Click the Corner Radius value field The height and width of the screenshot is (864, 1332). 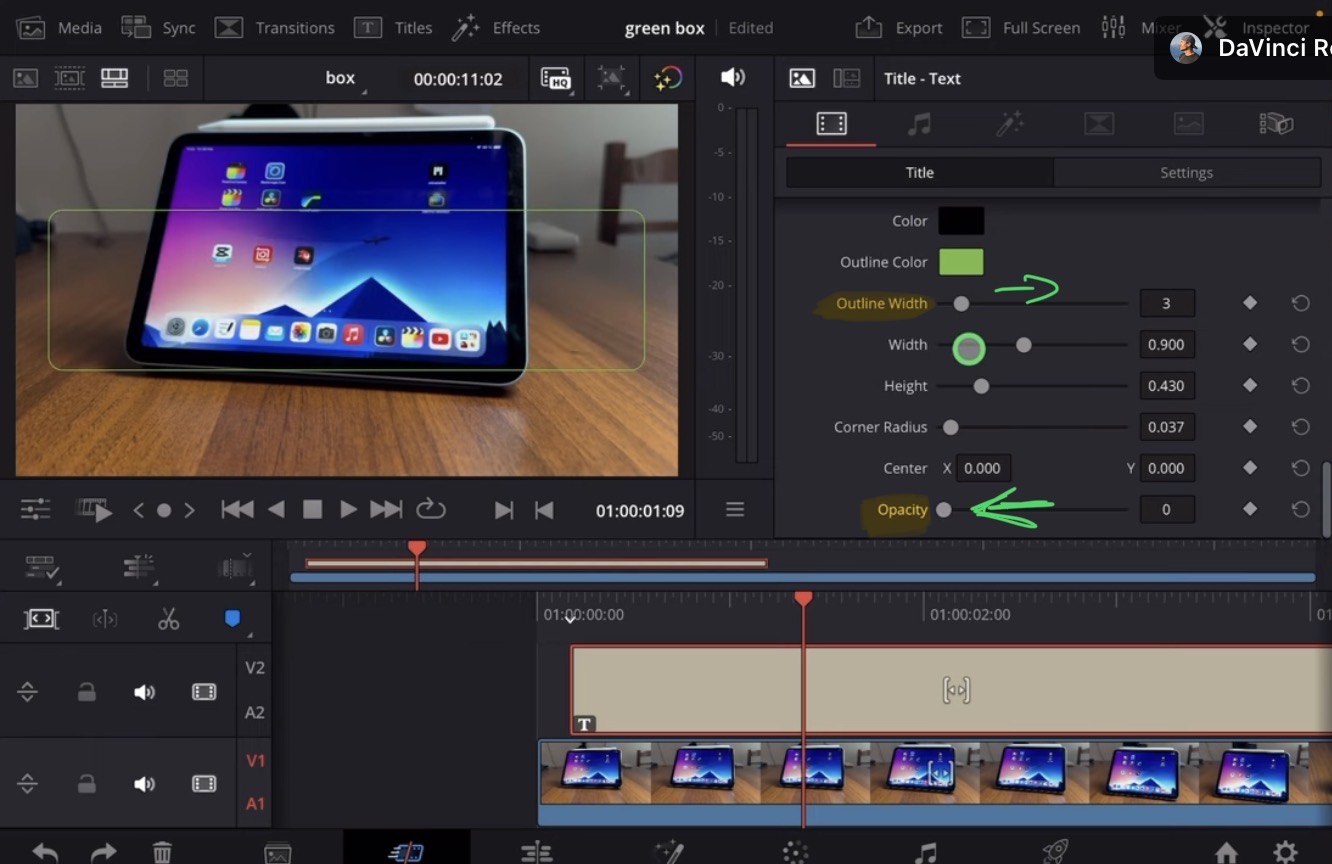[1166, 427]
